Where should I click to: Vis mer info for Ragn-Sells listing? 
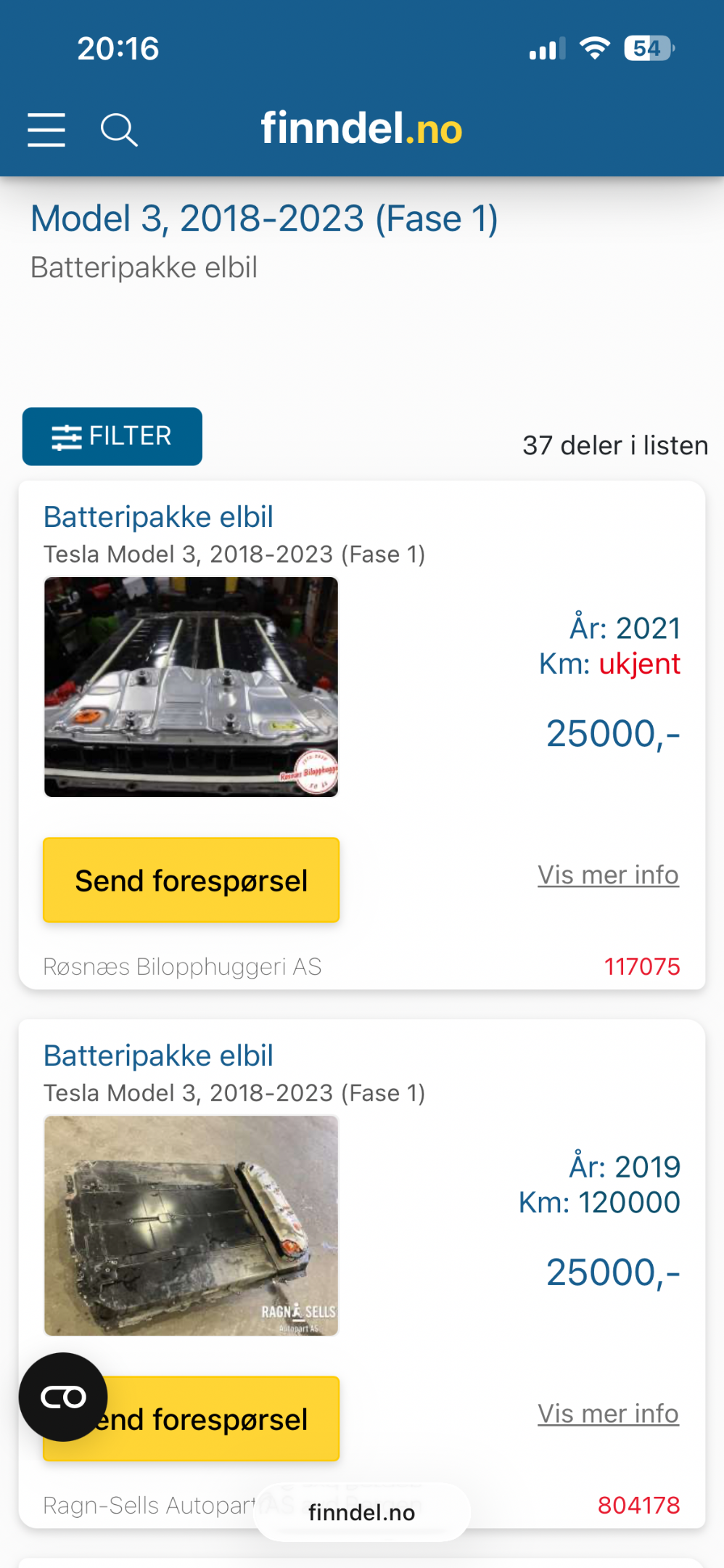coord(608,1413)
